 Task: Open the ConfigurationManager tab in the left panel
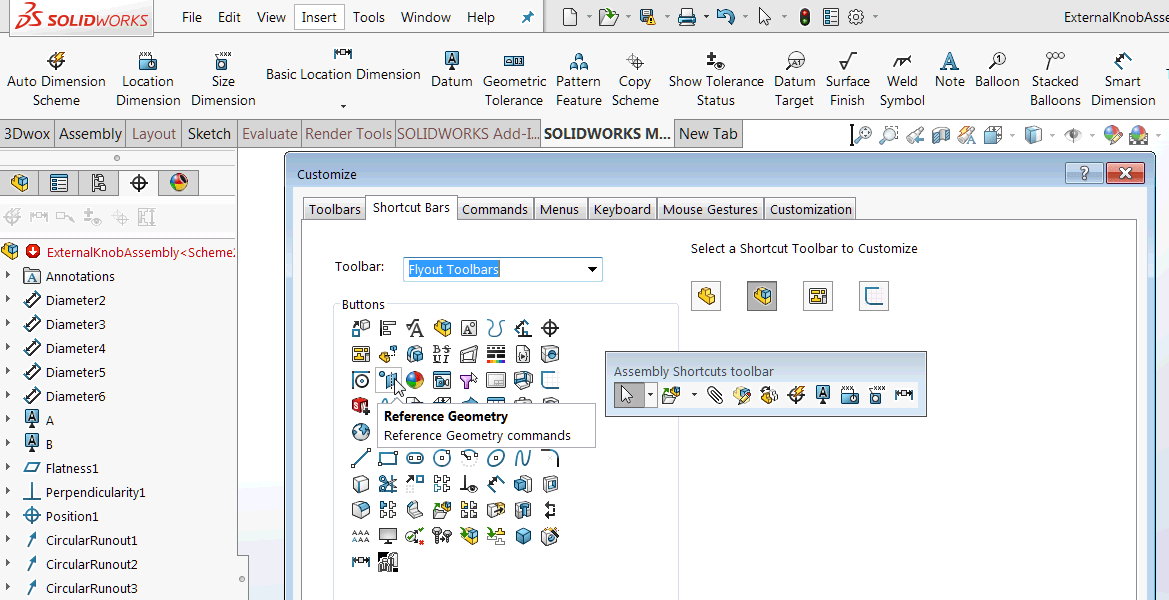click(x=98, y=183)
